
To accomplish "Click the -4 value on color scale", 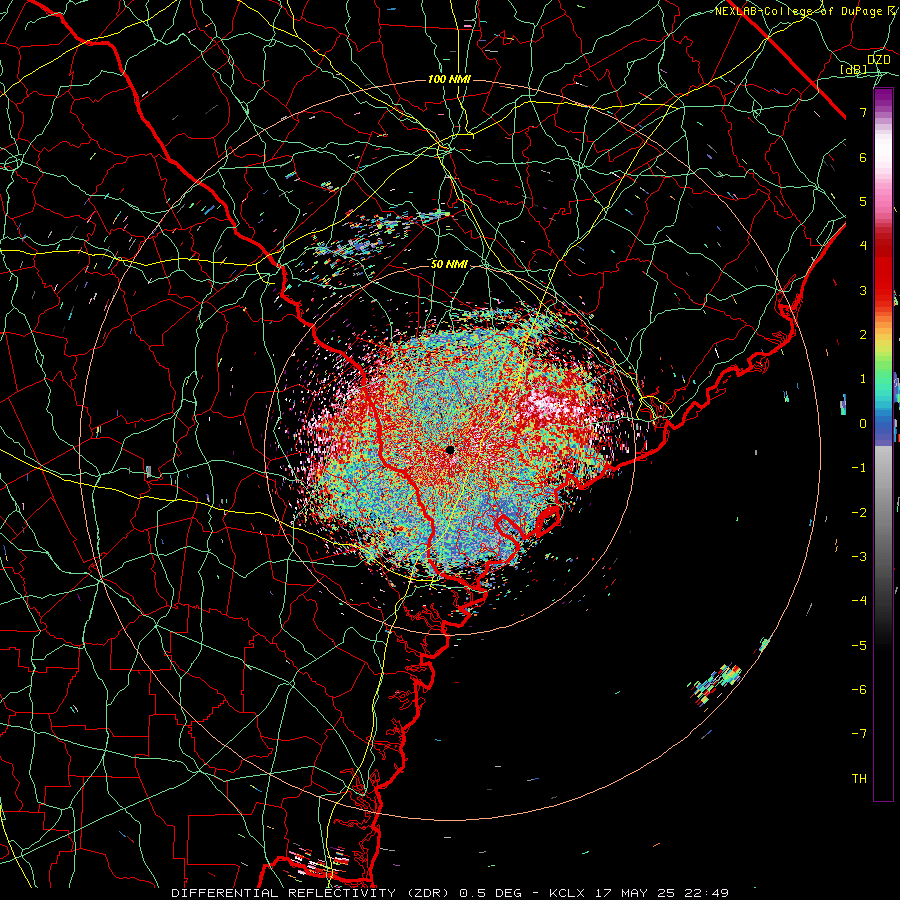I will coord(859,601).
